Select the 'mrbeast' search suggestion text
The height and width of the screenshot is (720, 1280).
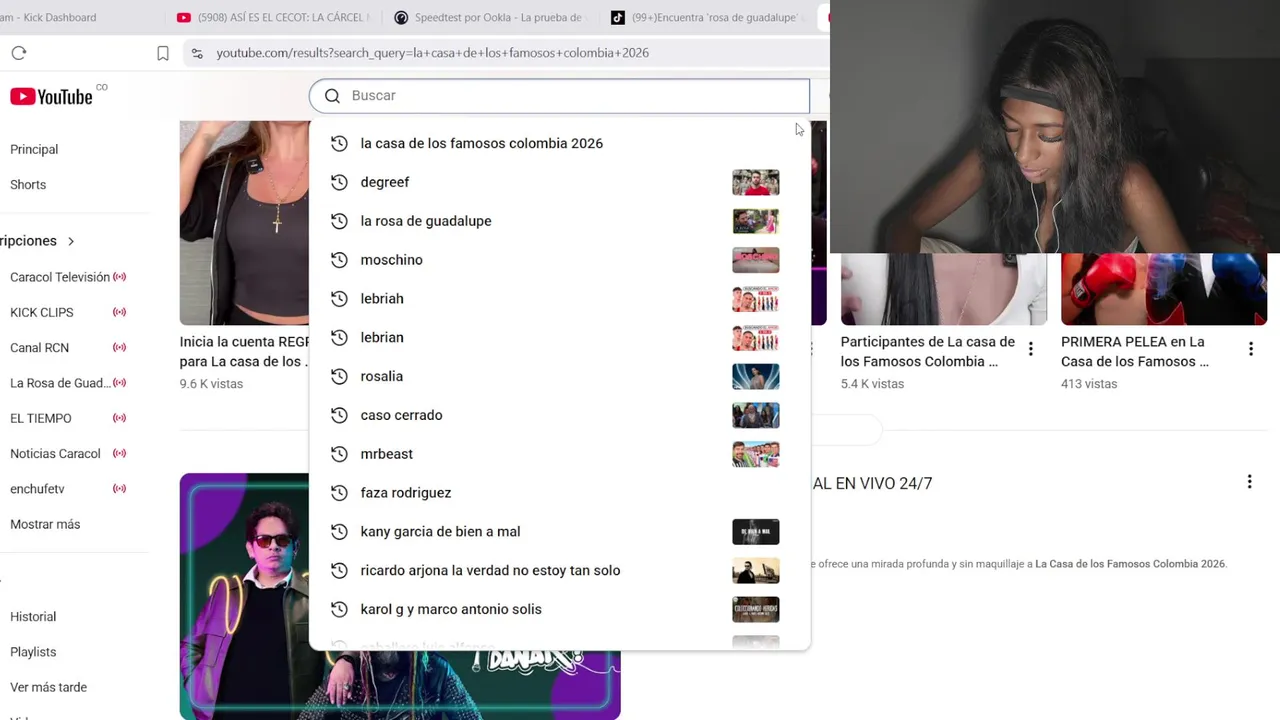tap(386, 454)
